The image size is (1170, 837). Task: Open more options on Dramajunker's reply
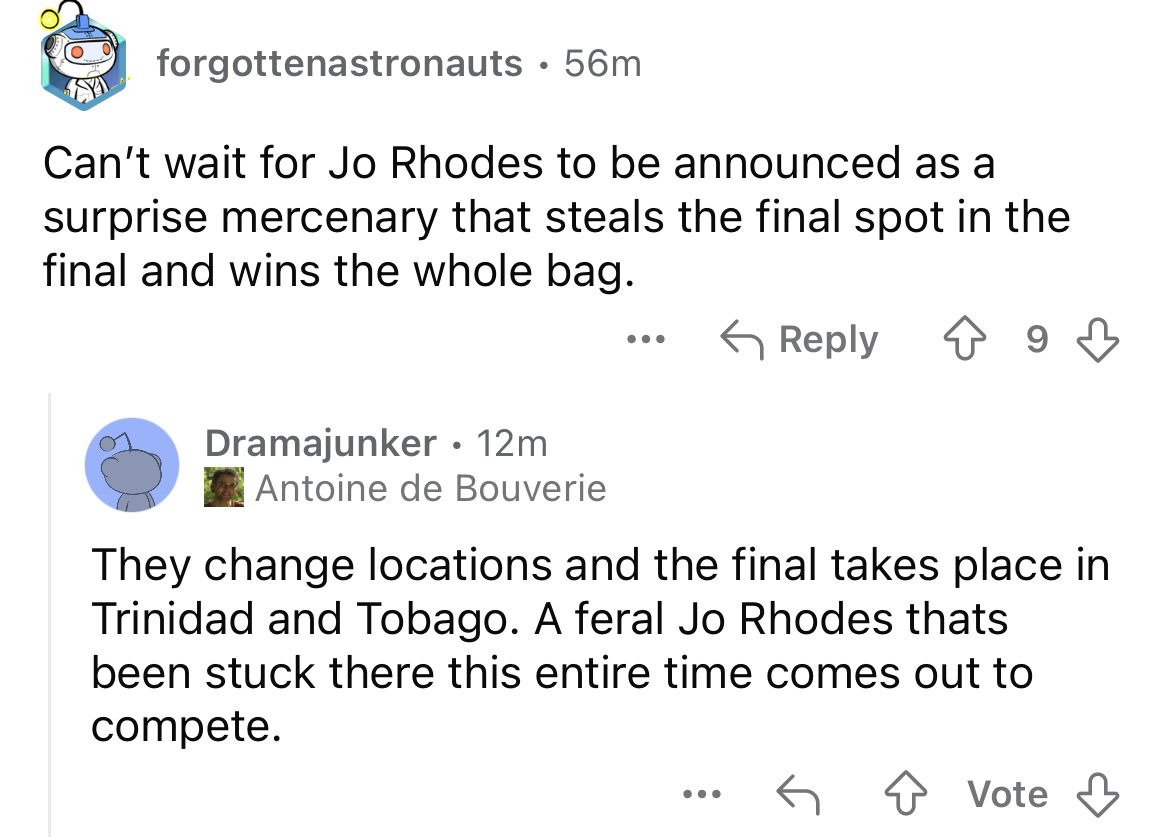701,794
